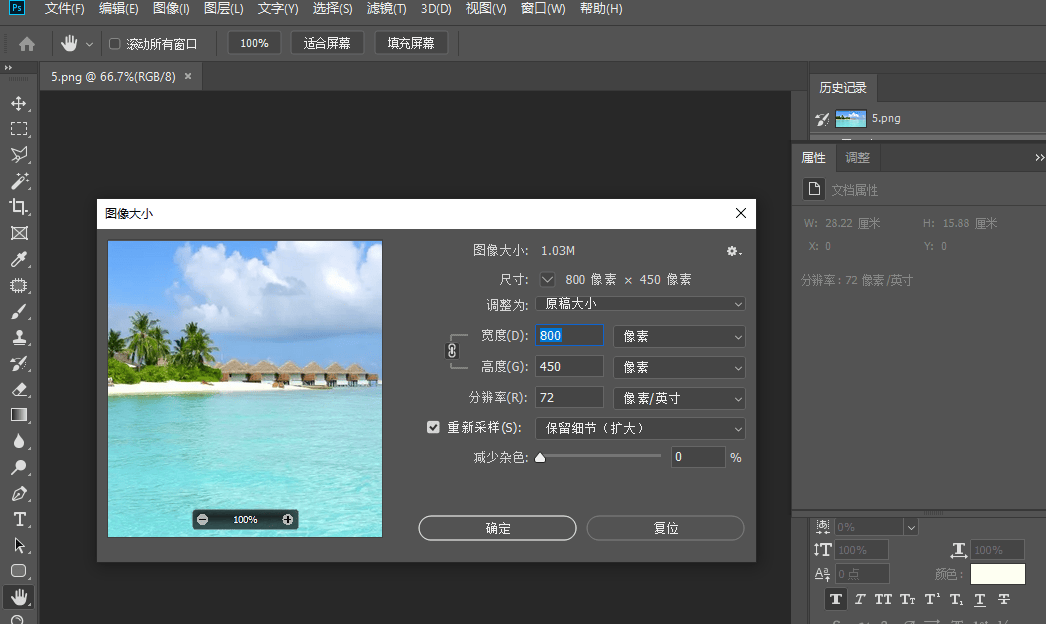Select the Horizontal Type tool
Screen dimensions: 1046x624
(x=18, y=519)
